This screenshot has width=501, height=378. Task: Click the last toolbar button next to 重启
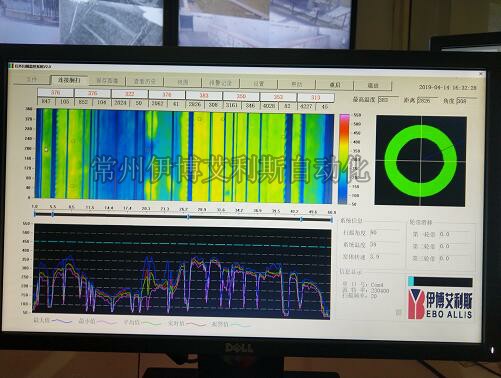coord(373,85)
